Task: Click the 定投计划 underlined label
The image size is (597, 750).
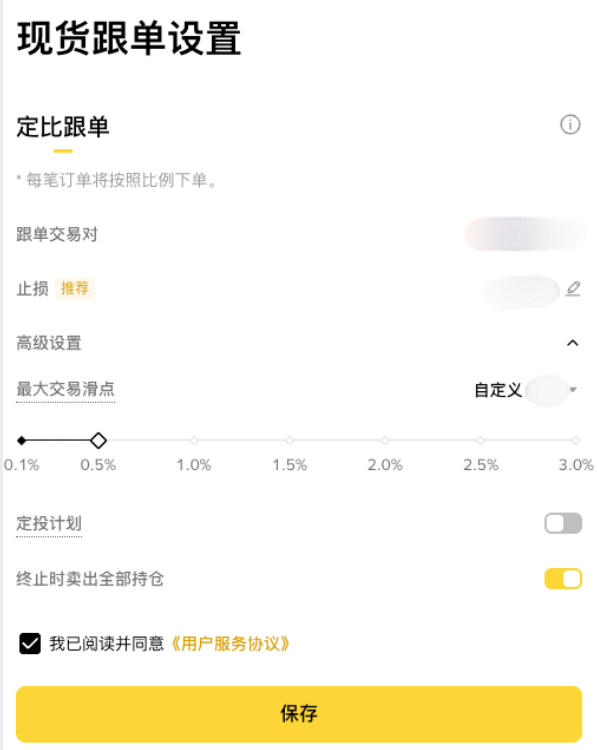Action: [x=49, y=524]
